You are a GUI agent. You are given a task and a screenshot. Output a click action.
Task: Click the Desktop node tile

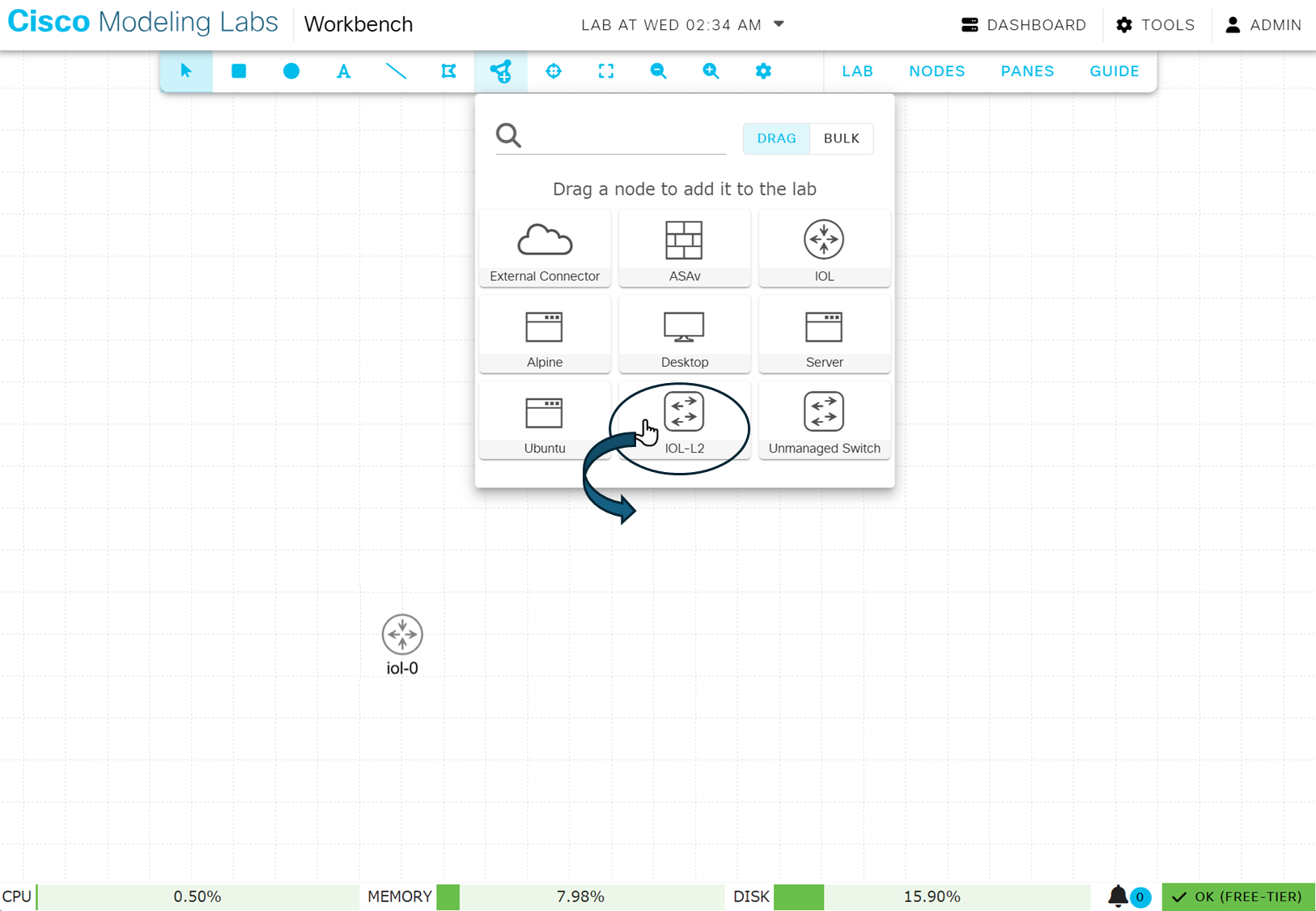685,334
